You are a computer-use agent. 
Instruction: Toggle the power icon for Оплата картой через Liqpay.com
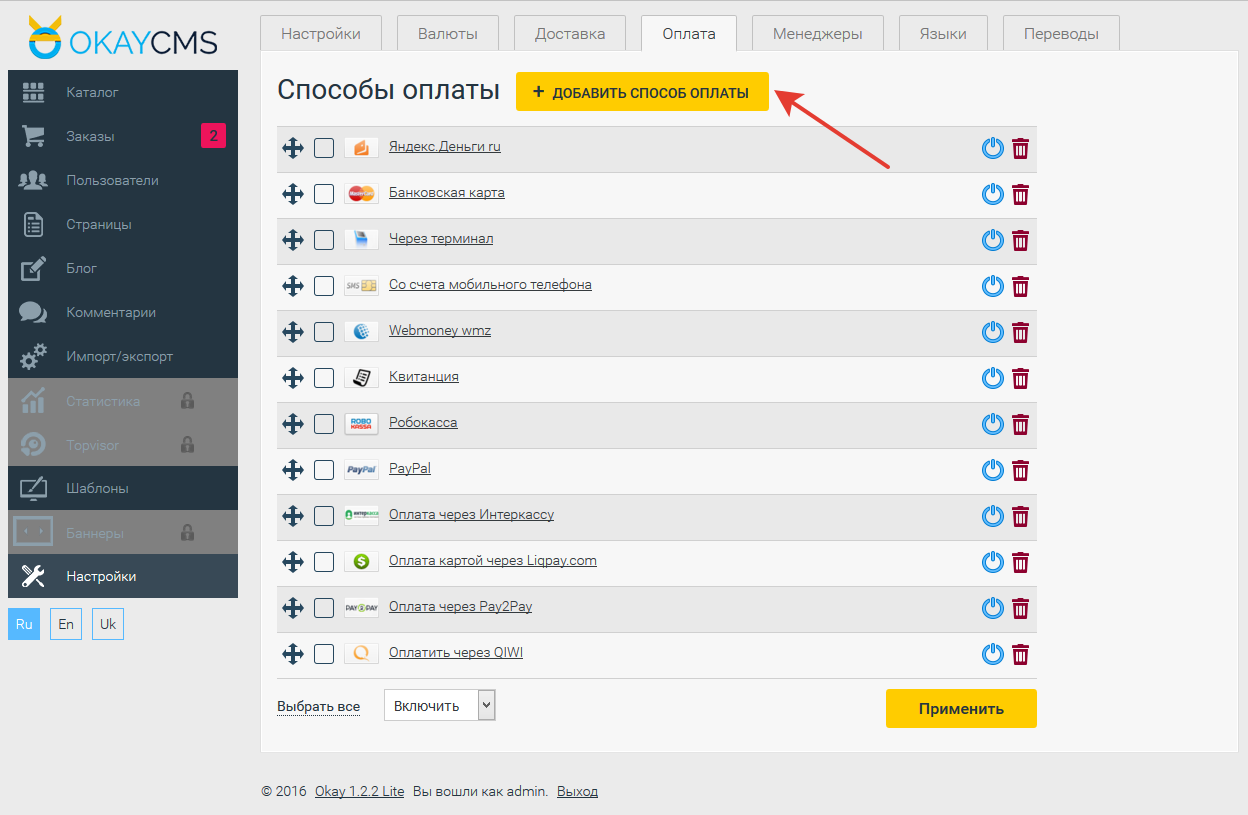tap(992, 563)
